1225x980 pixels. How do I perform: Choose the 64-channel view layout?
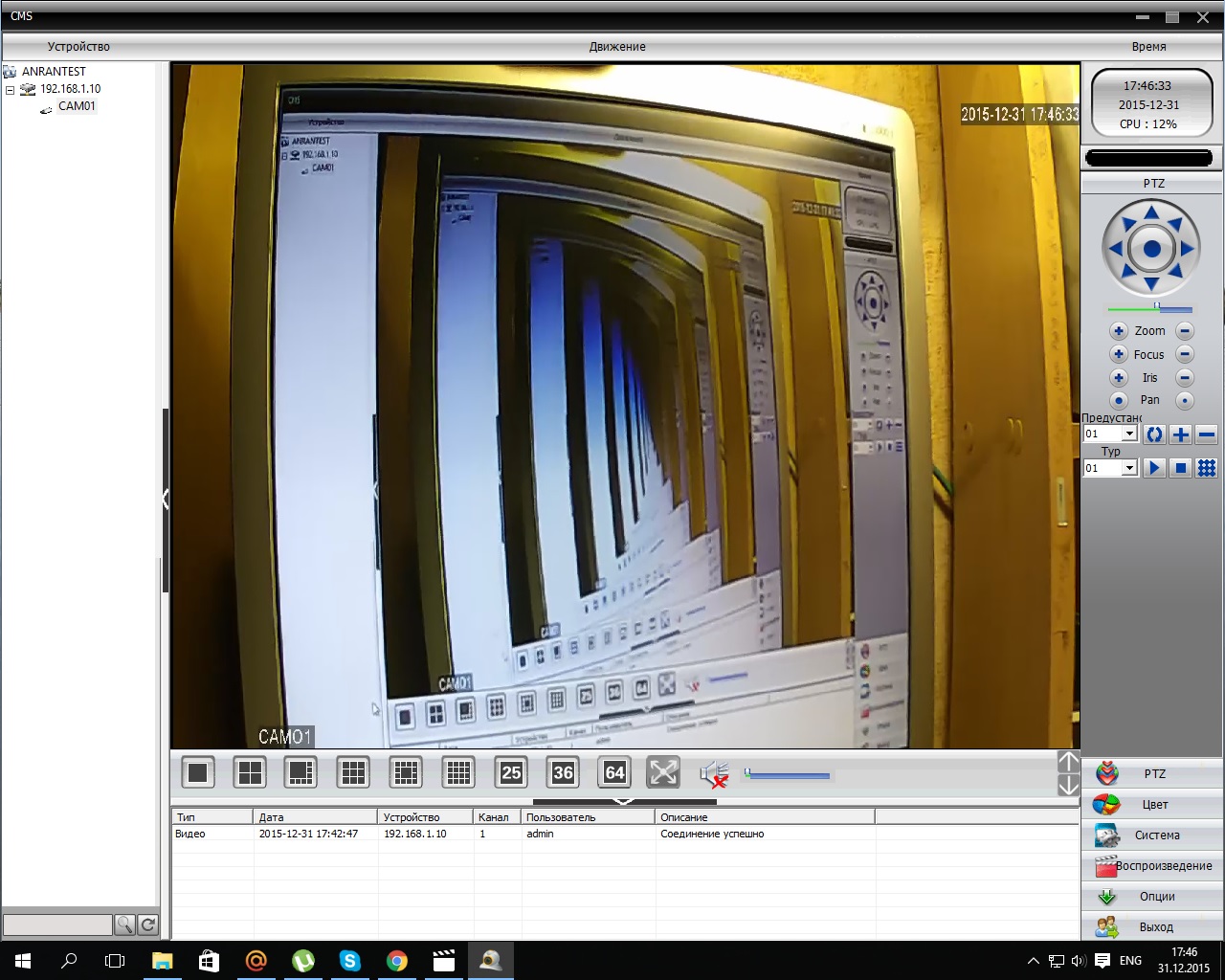click(614, 772)
